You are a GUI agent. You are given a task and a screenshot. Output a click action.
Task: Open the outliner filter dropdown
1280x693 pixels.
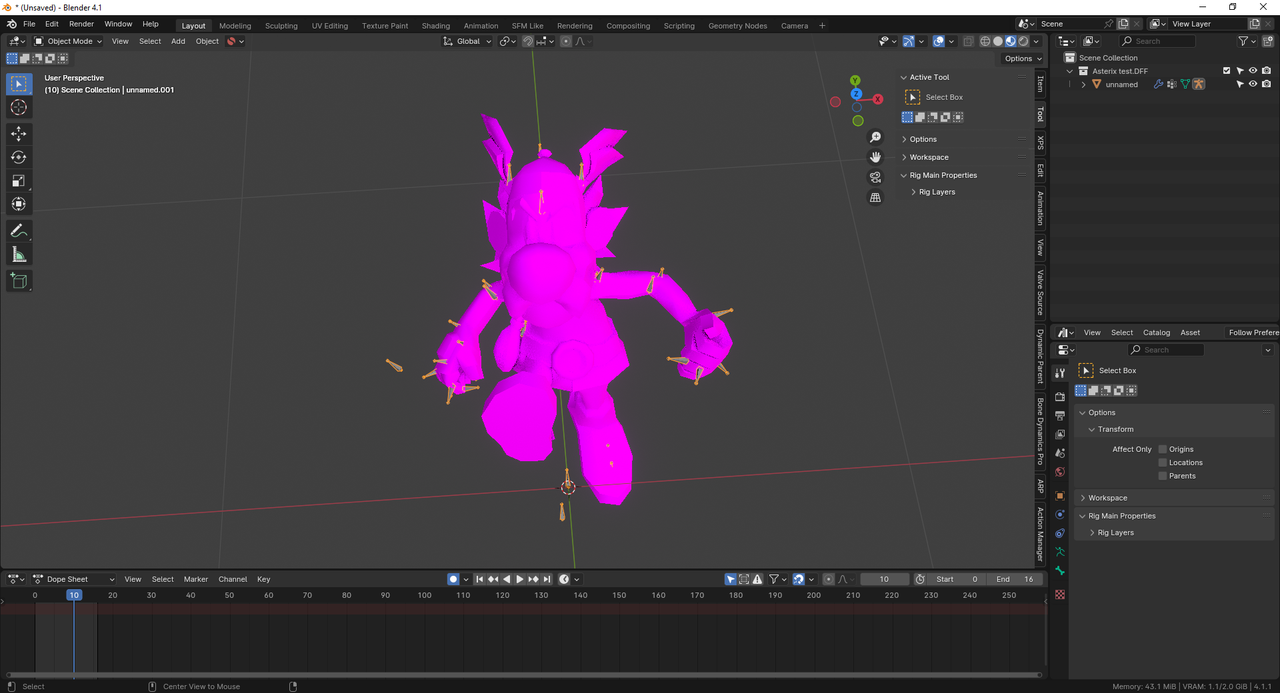click(1247, 41)
